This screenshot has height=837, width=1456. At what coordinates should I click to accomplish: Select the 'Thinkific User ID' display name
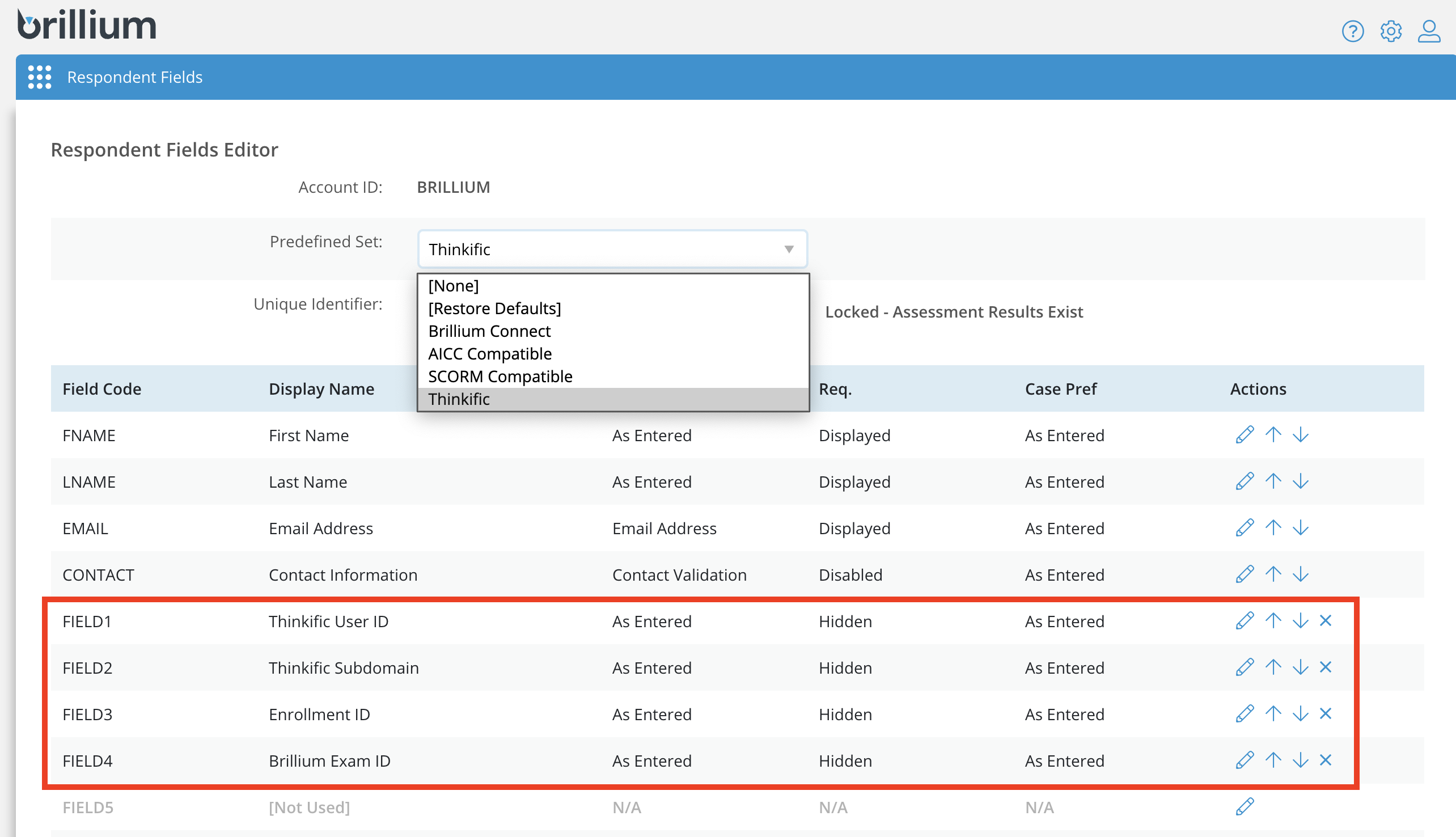[x=329, y=622]
